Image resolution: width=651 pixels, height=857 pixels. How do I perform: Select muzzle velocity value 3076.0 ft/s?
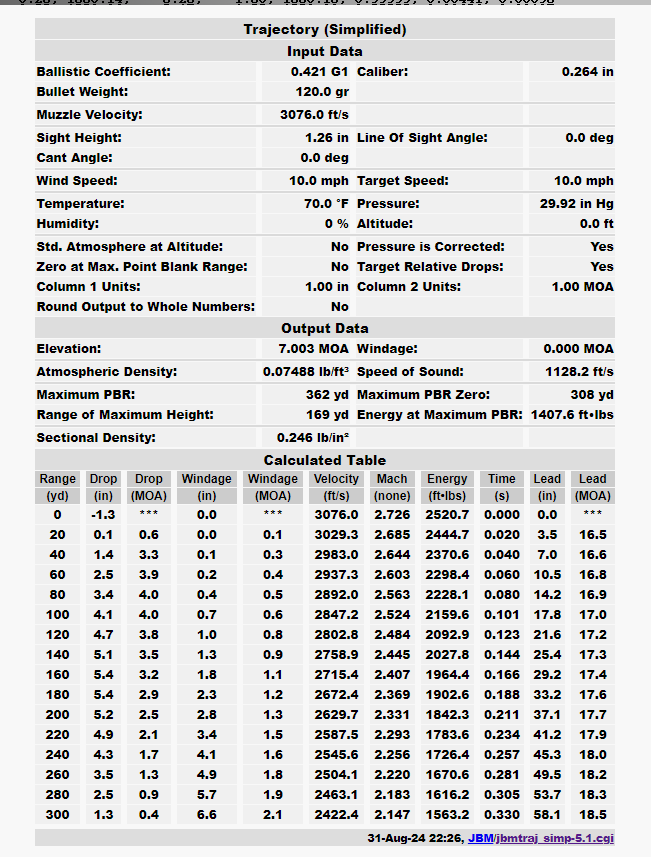[x=314, y=115]
